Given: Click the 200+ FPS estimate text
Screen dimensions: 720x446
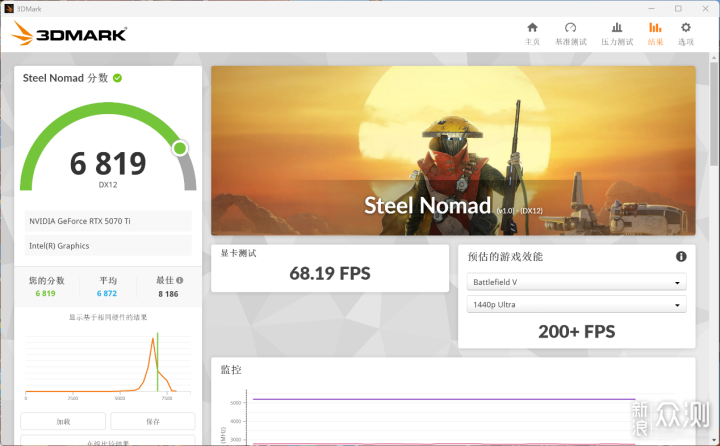Looking at the screenshot, I should [577, 332].
